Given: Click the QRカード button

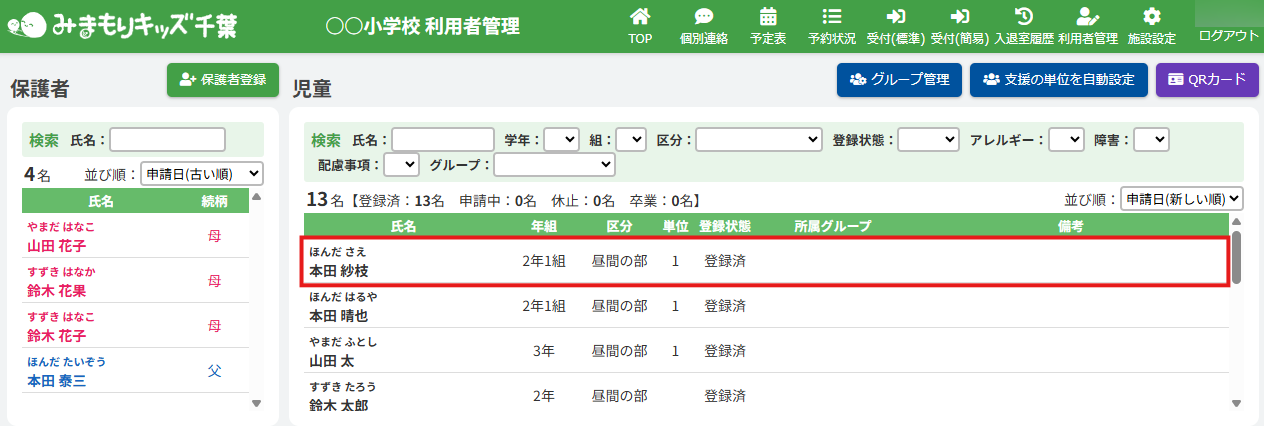Looking at the screenshot, I should click(x=1207, y=80).
